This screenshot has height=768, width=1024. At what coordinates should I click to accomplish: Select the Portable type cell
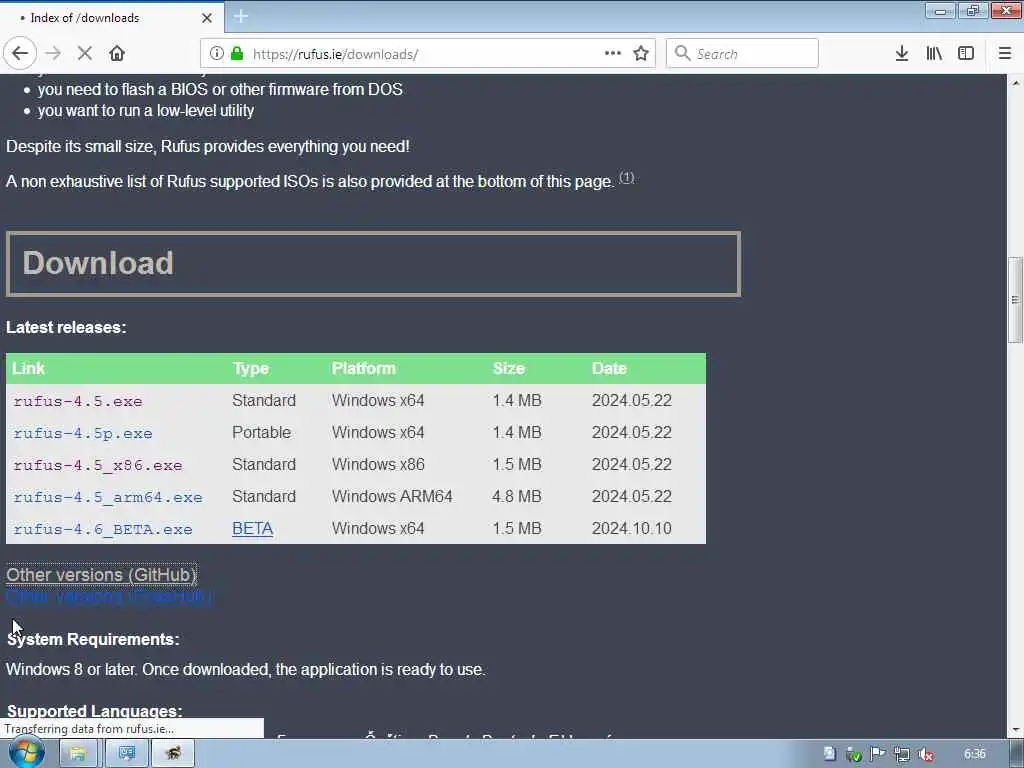tap(261, 432)
